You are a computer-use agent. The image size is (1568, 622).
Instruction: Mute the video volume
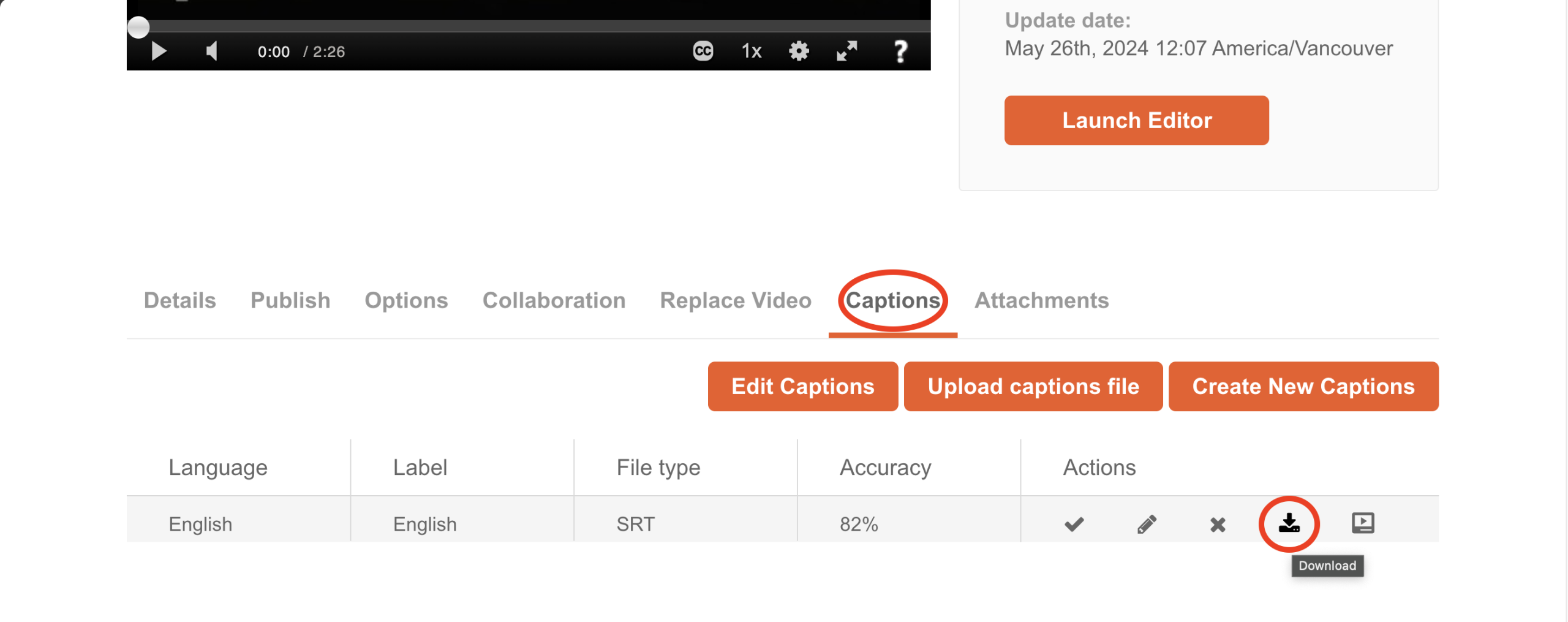(x=212, y=51)
